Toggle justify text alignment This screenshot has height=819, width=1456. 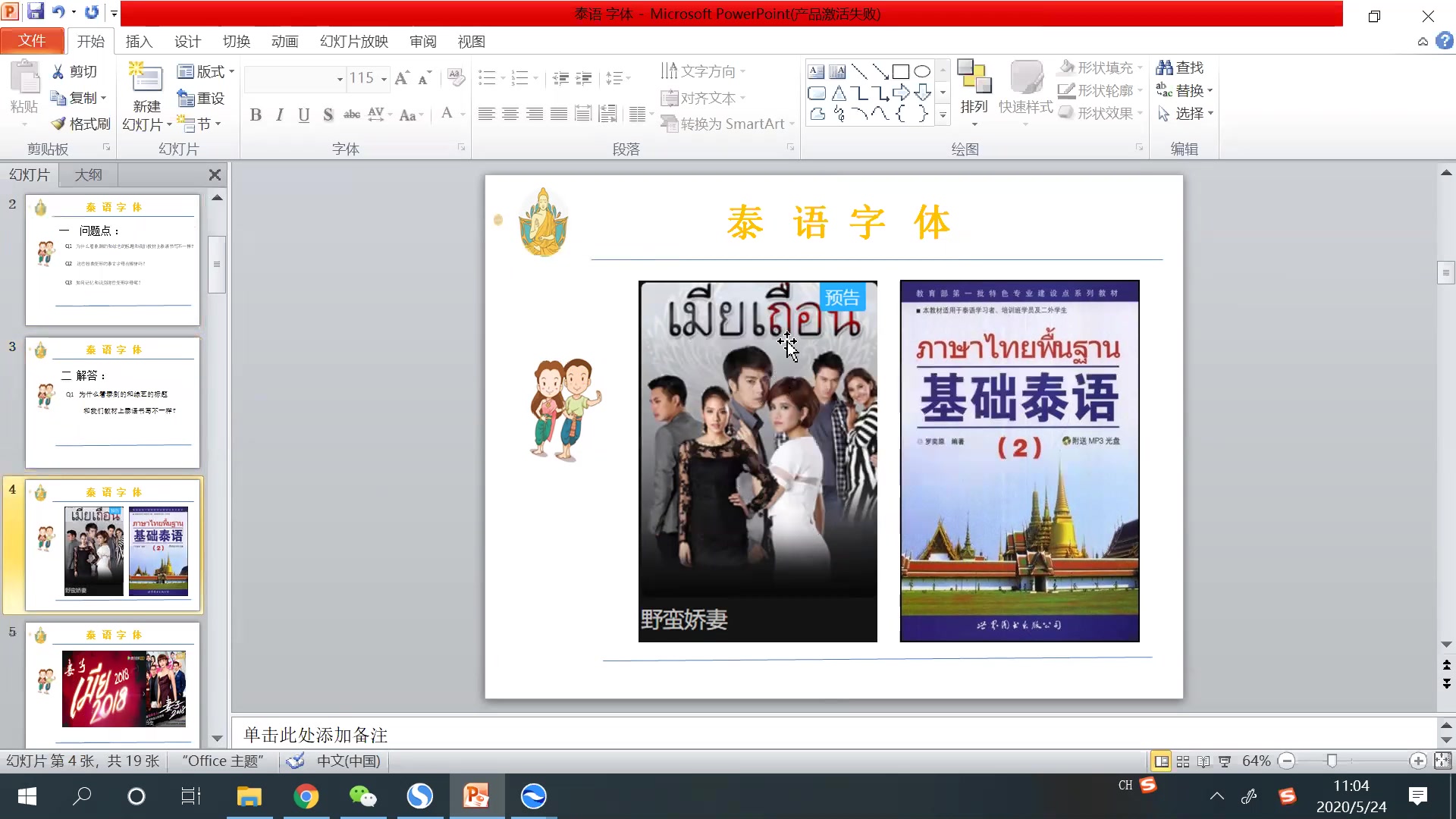[x=559, y=114]
